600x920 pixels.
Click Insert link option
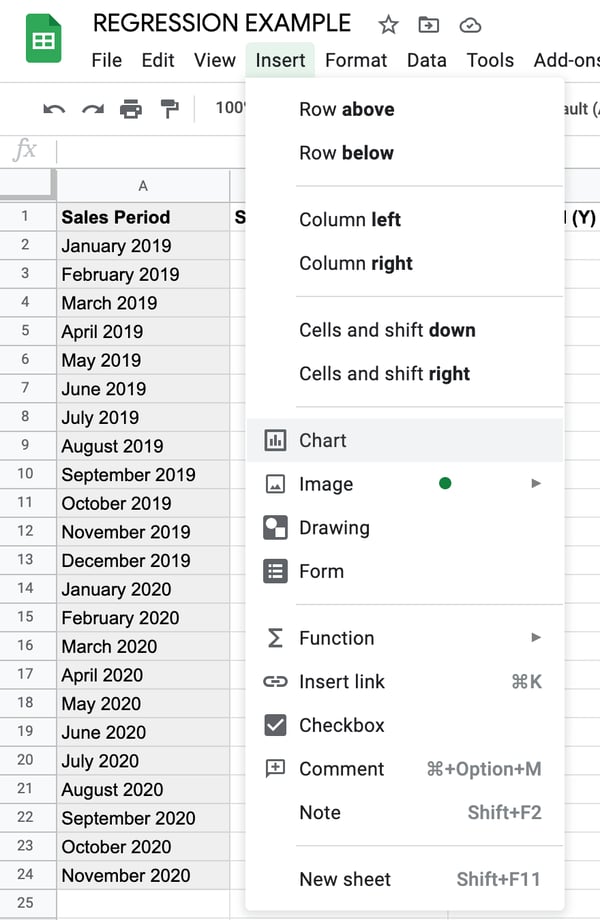click(341, 682)
